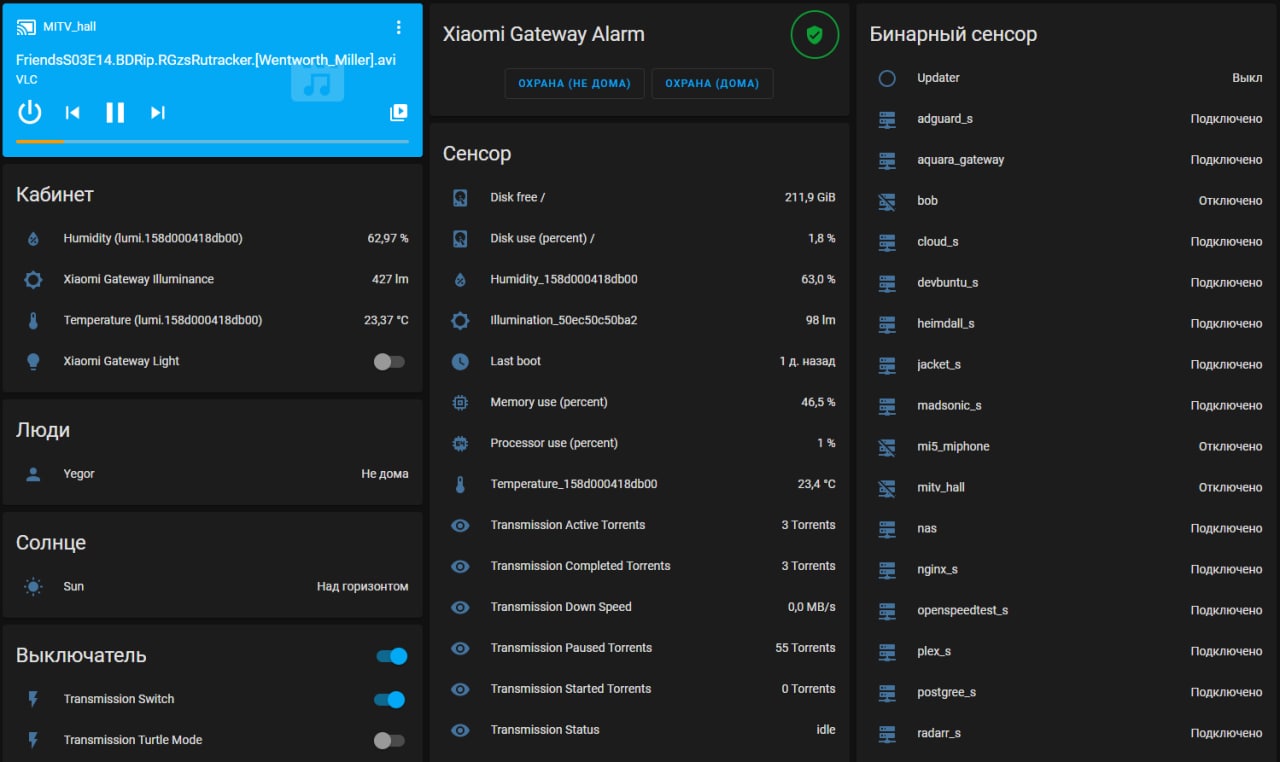The width and height of the screenshot is (1280, 762).
Task: Click the droplet icon of Humidity_158d000418db00
Action: (x=460, y=280)
